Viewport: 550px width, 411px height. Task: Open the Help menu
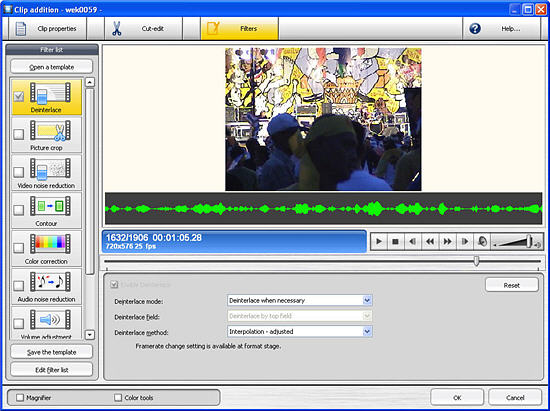[x=502, y=29]
